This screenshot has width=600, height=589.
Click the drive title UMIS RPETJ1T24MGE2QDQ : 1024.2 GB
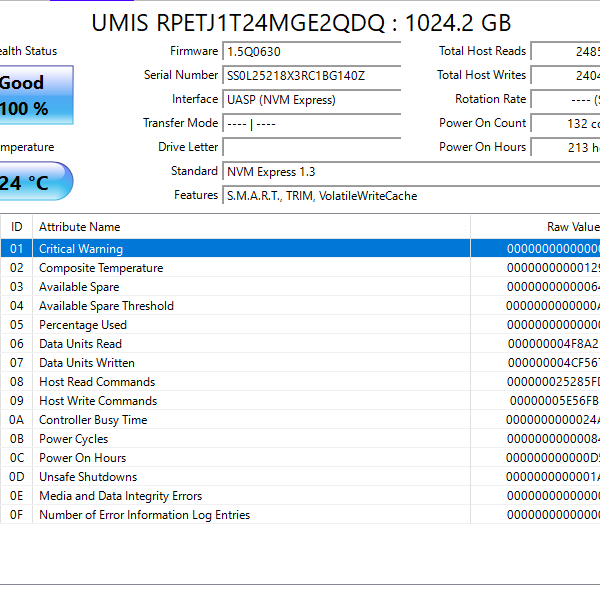pyautogui.click(x=301, y=23)
